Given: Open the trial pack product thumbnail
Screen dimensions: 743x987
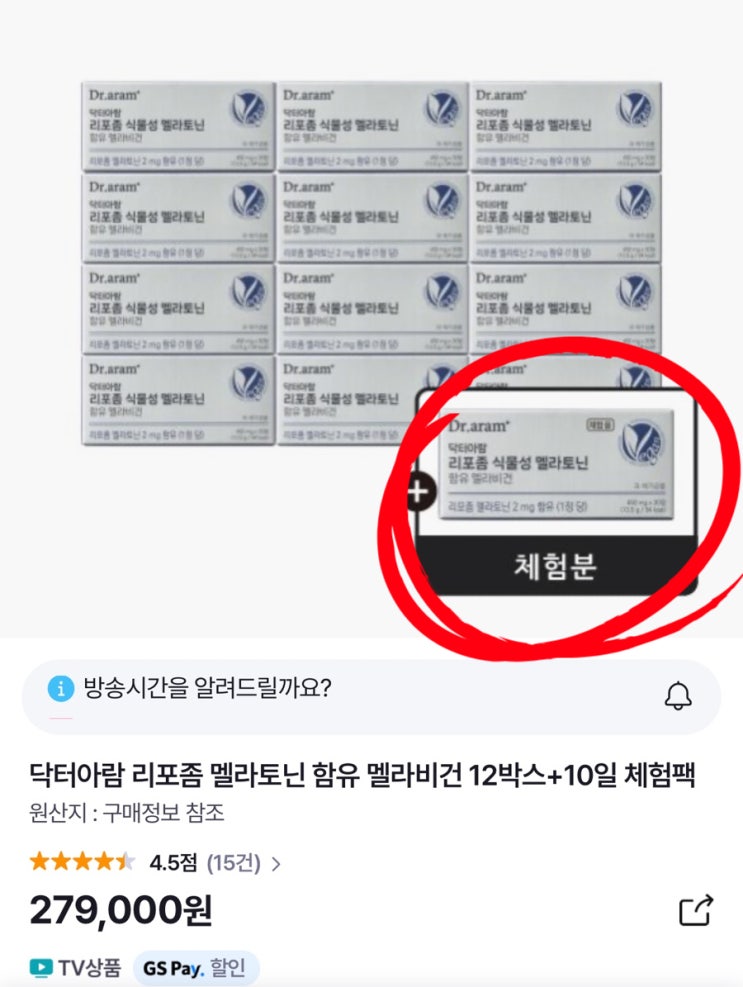Looking at the screenshot, I should [557, 465].
